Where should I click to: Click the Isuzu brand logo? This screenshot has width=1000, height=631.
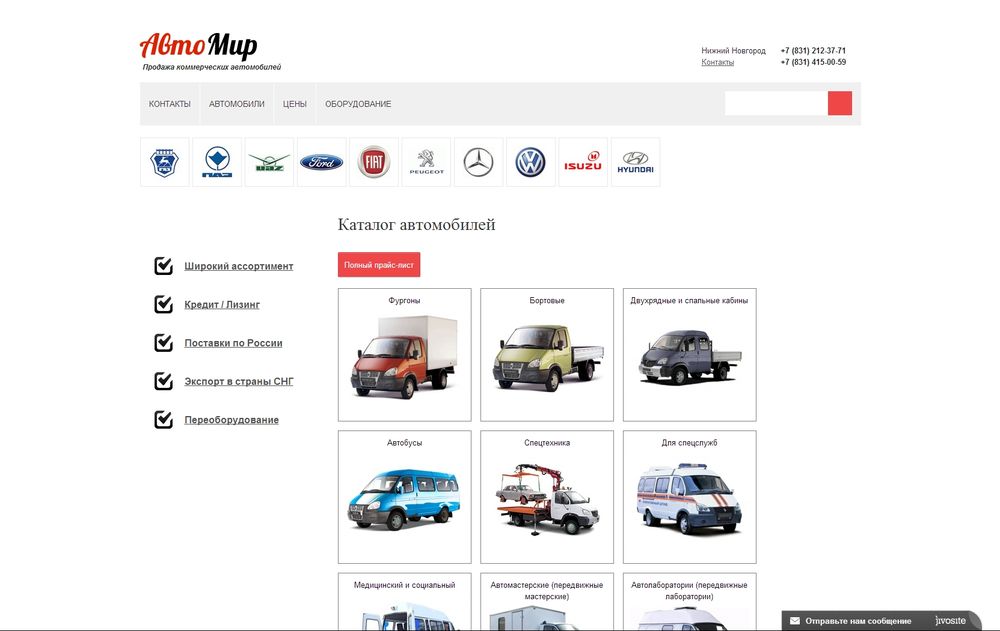583,162
